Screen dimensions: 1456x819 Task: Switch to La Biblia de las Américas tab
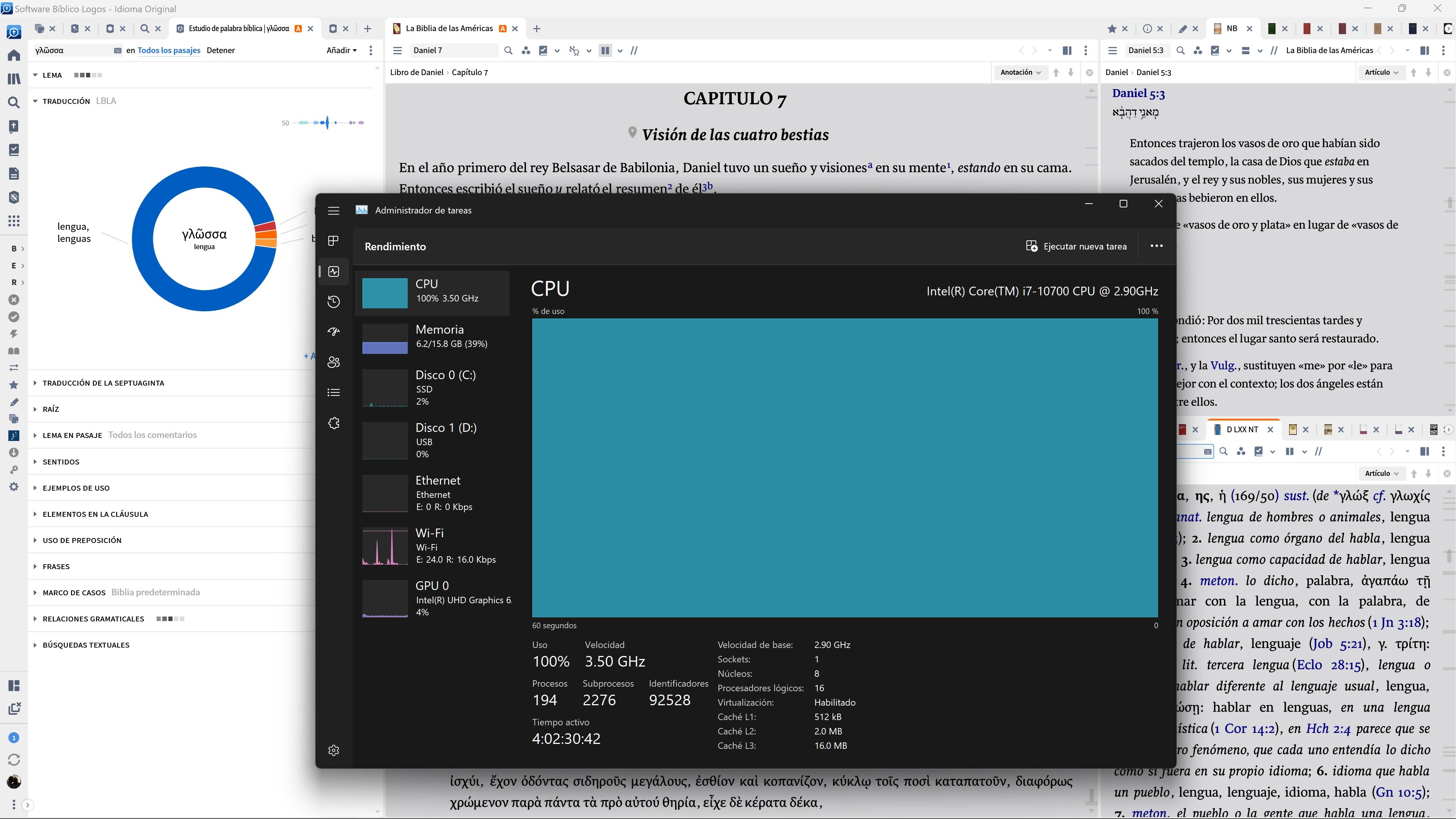[x=449, y=28]
